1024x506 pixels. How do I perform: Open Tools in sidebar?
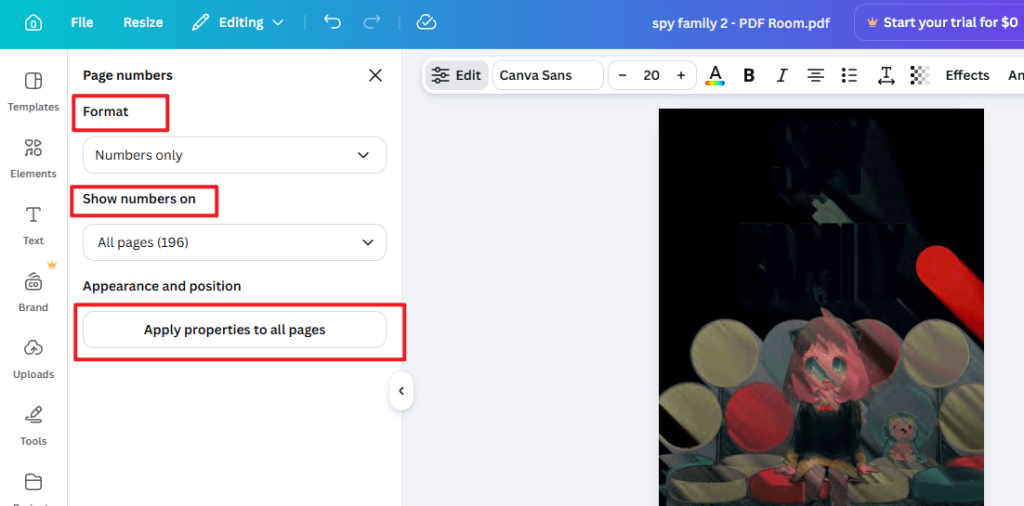pos(33,426)
